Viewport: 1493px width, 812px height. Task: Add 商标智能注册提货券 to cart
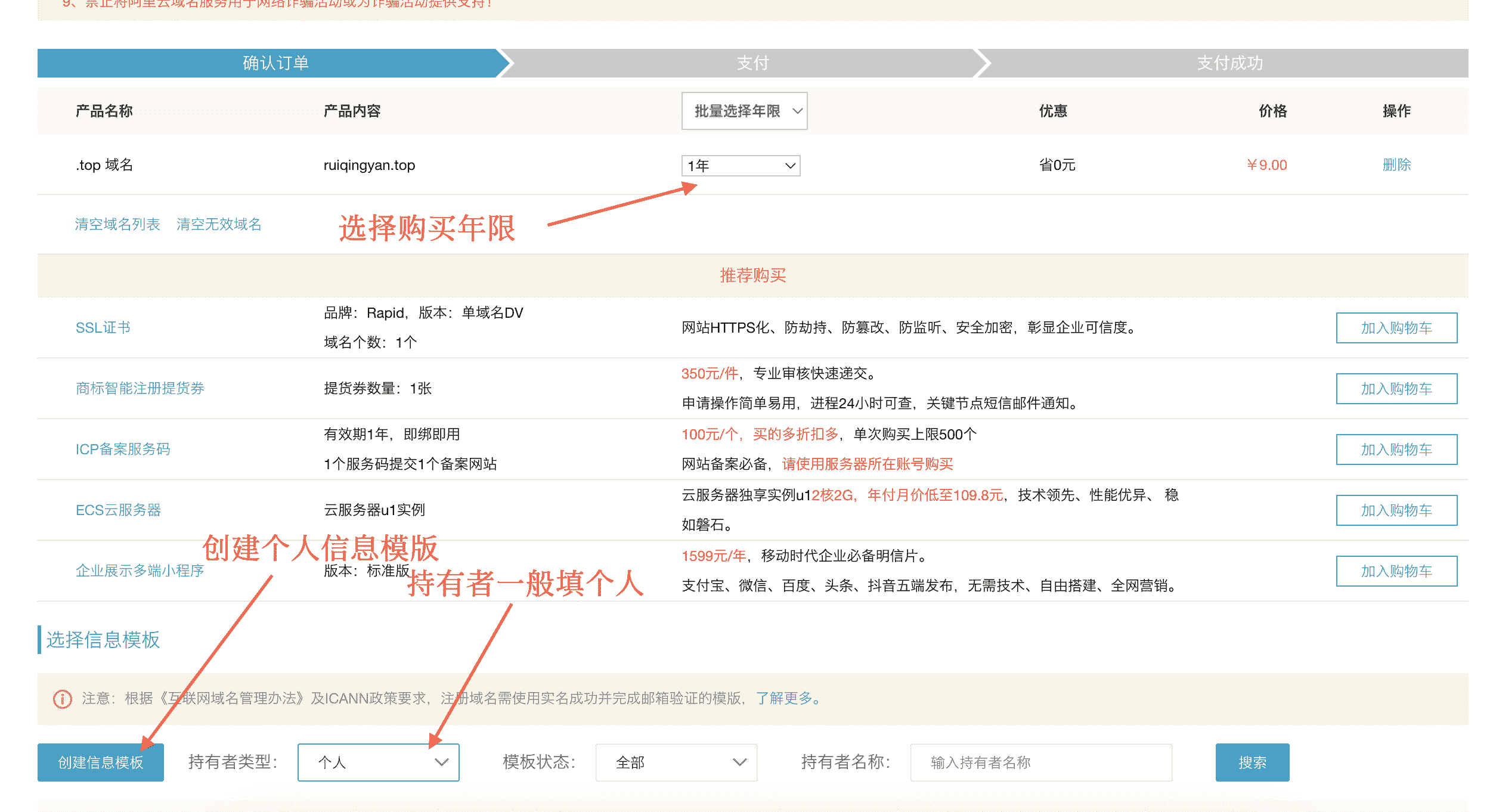tap(1396, 389)
